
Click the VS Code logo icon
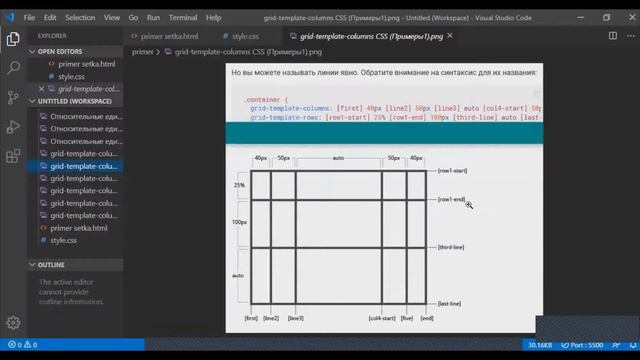10,17
